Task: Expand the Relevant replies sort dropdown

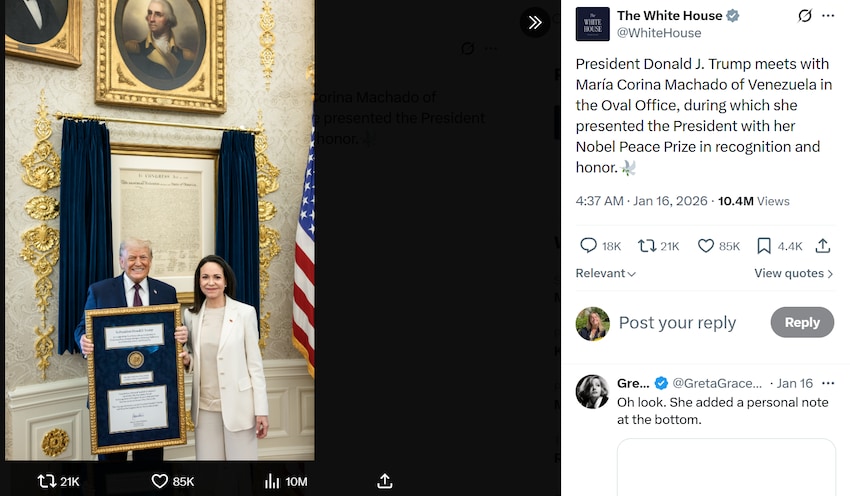Action: [606, 274]
